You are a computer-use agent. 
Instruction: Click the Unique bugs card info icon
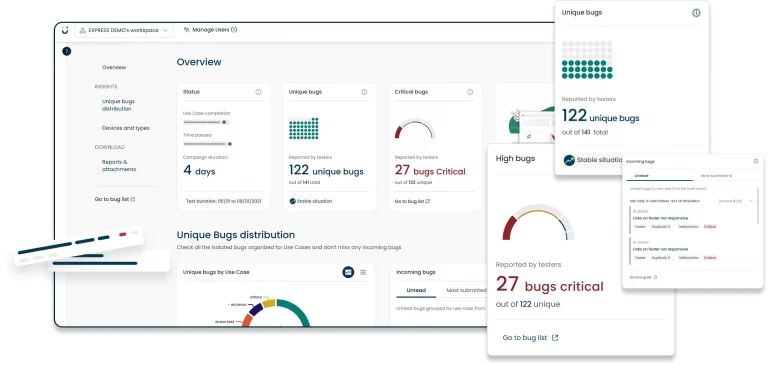coord(364,92)
